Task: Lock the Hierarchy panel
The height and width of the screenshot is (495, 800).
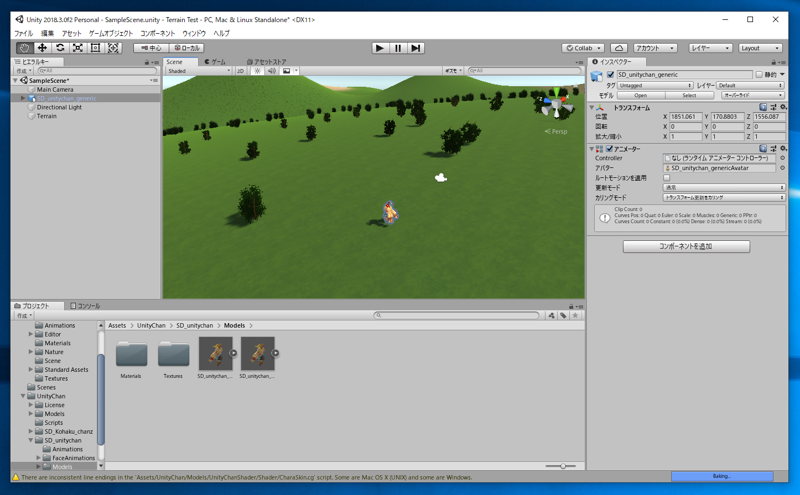Action: [147, 62]
